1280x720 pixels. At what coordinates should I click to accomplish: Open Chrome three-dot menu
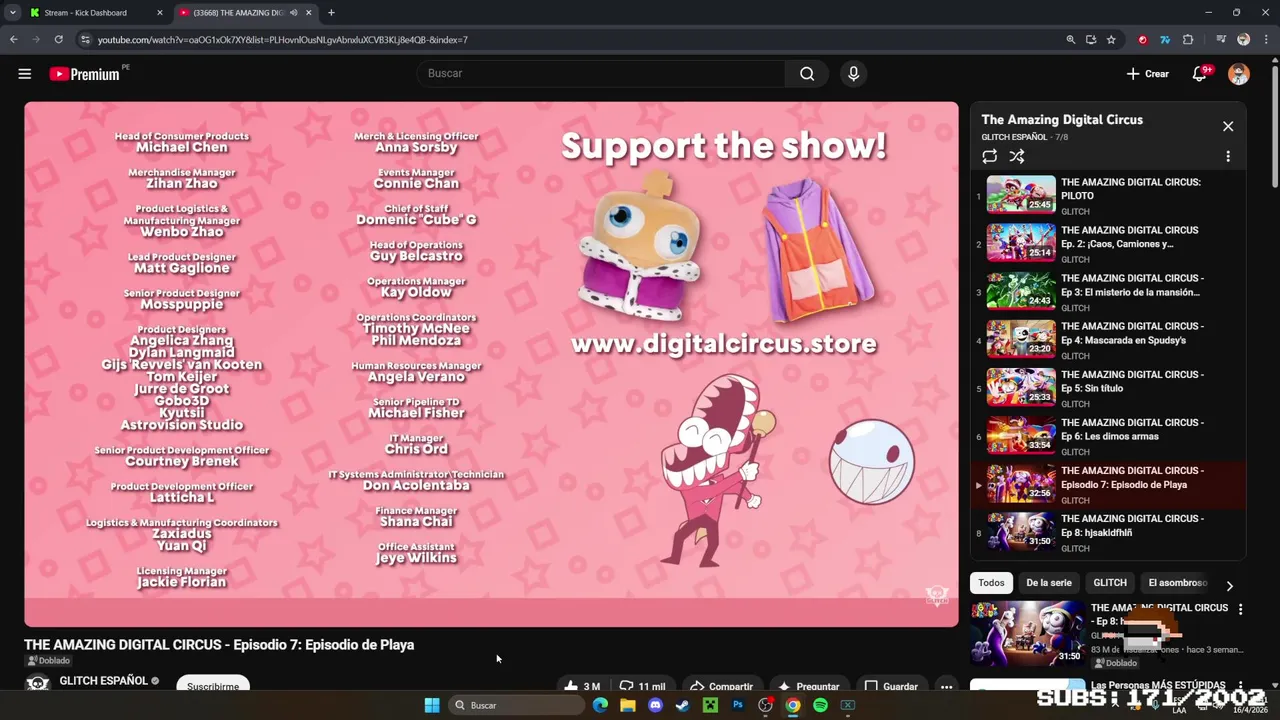click(1265, 40)
